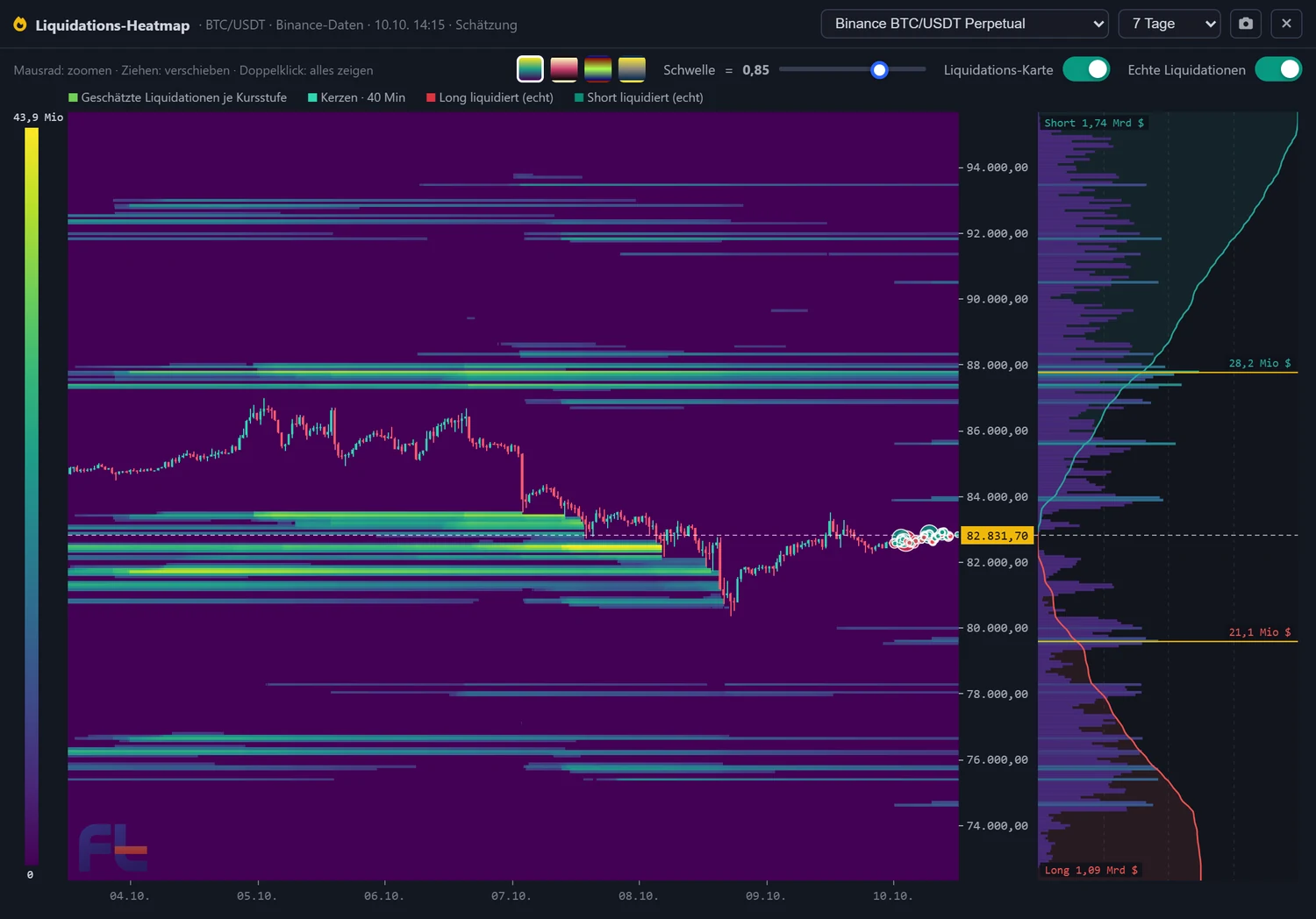Click legend entry Short liquidiert (echt)
The height and width of the screenshot is (919, 1316).
pos(639,97)
